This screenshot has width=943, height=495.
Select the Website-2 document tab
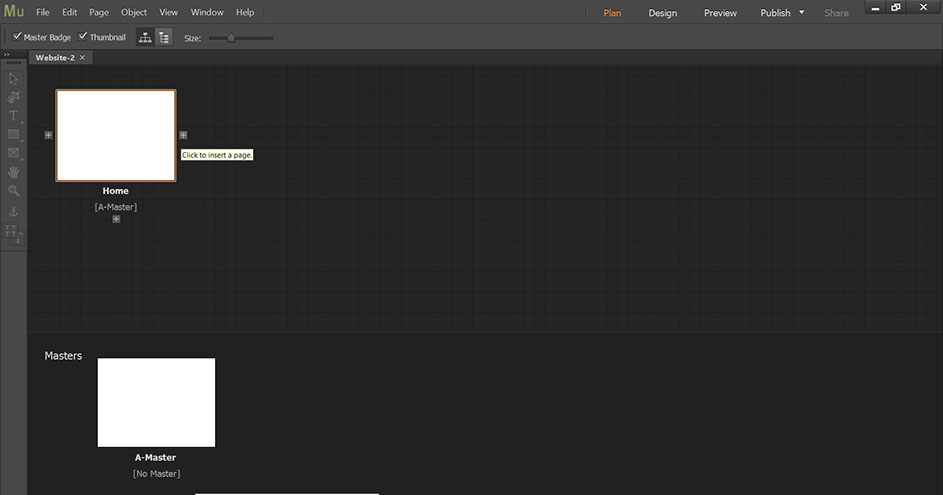pyautogui.click(x=55, y=58)
